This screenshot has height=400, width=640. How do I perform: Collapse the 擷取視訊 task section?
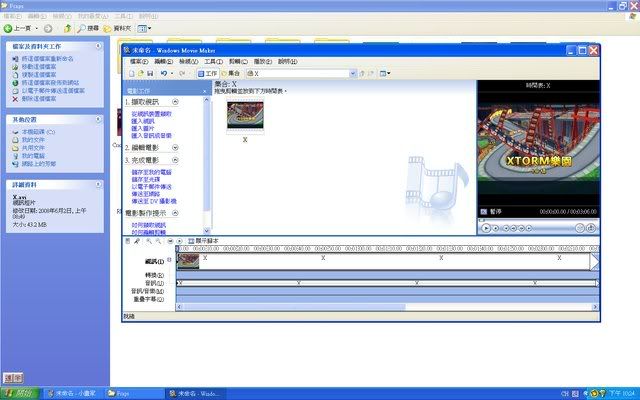(175, 103)
